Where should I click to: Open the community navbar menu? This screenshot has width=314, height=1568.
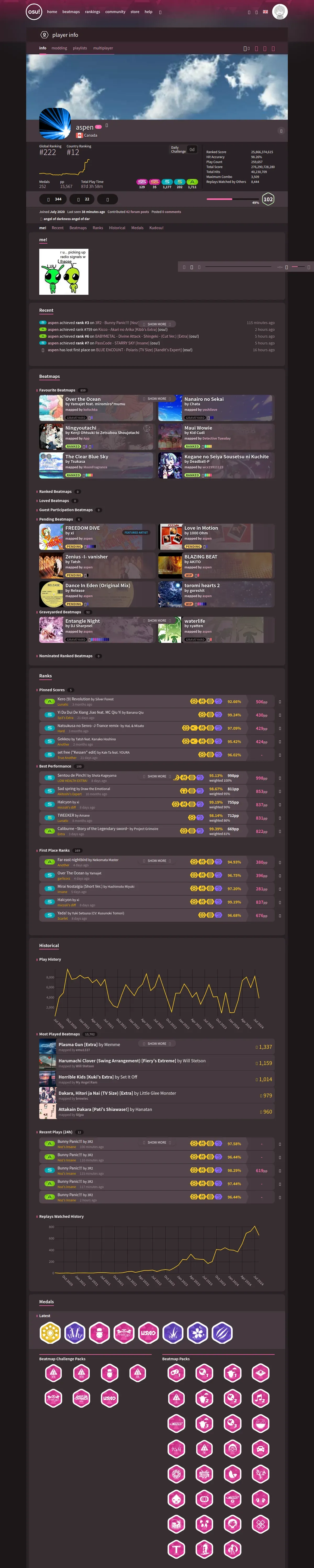tap(115, 11)
